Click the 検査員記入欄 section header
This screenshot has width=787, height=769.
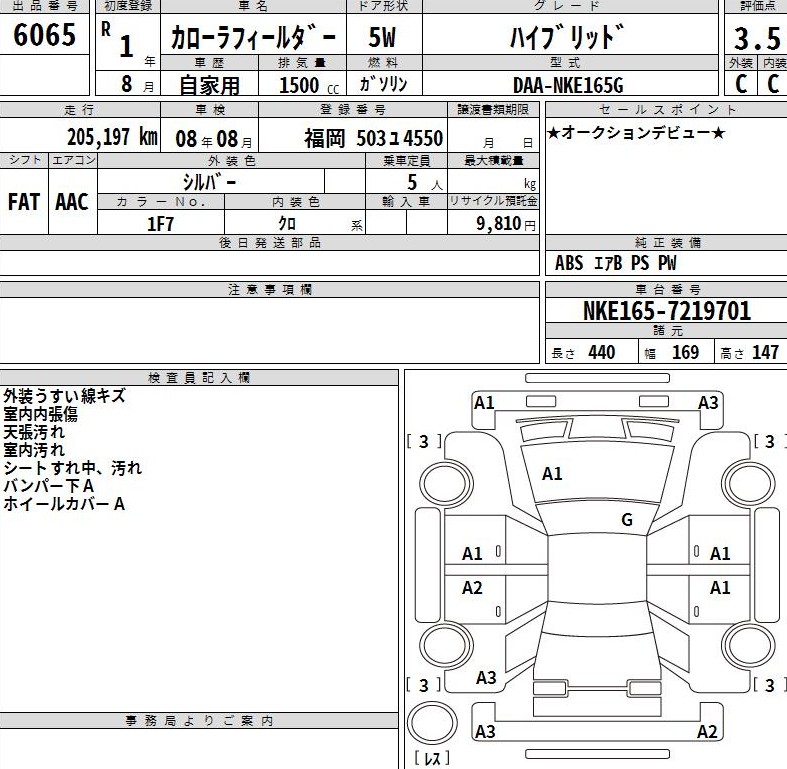click(x=199, y=378)
